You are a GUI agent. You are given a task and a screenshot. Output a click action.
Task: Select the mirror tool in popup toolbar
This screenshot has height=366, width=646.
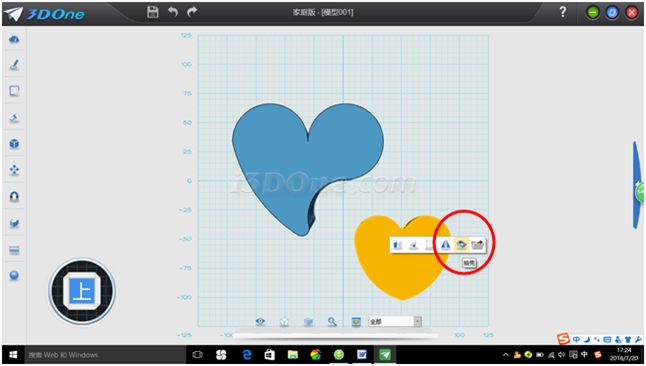(x=445, y=244)
